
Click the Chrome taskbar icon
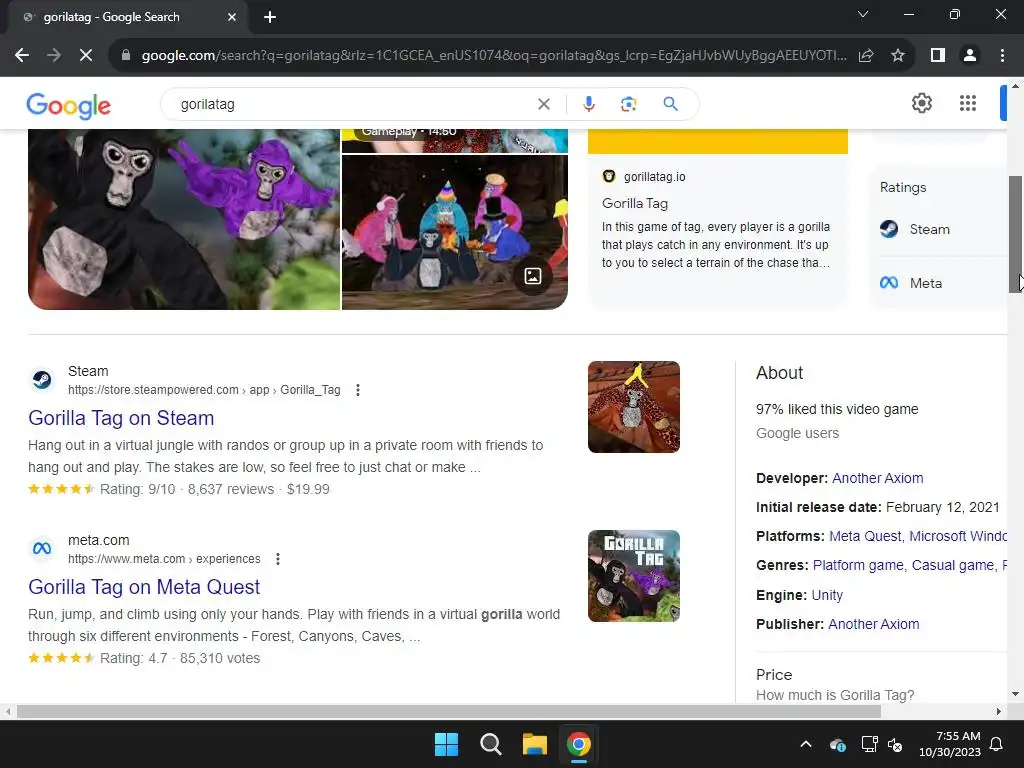coord(579,744)
